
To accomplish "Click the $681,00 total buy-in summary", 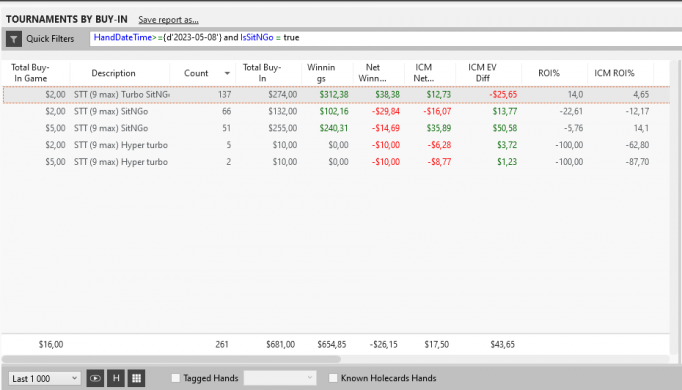I will click(x=281, y=344).
